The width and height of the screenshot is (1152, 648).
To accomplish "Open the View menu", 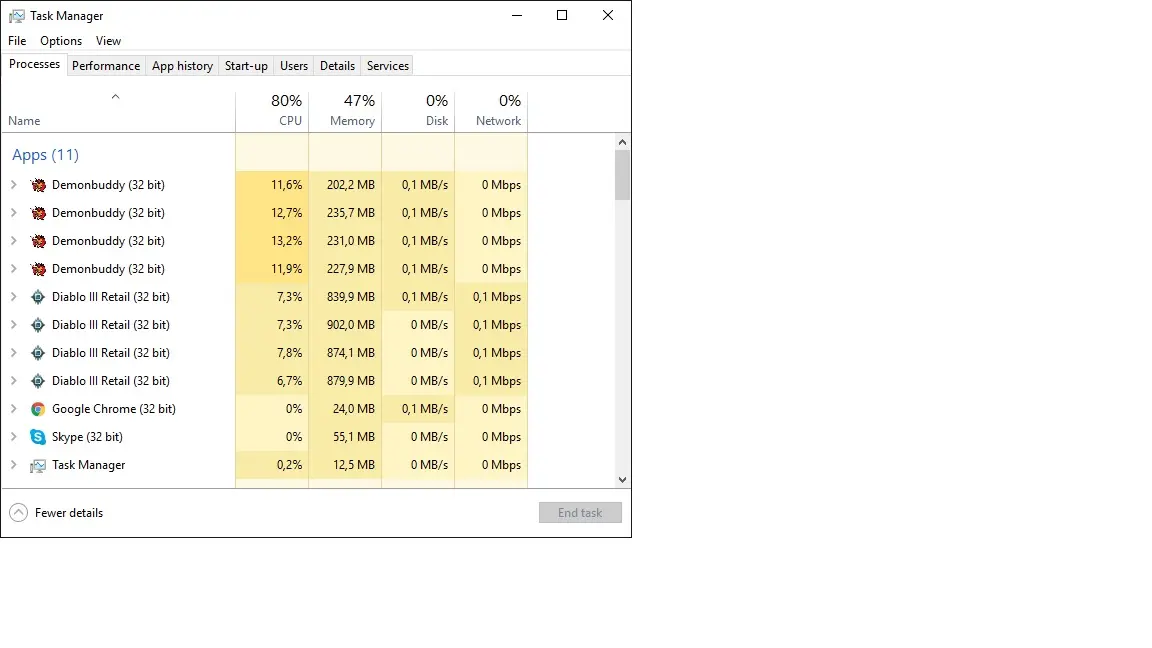I will coord(108,41).
